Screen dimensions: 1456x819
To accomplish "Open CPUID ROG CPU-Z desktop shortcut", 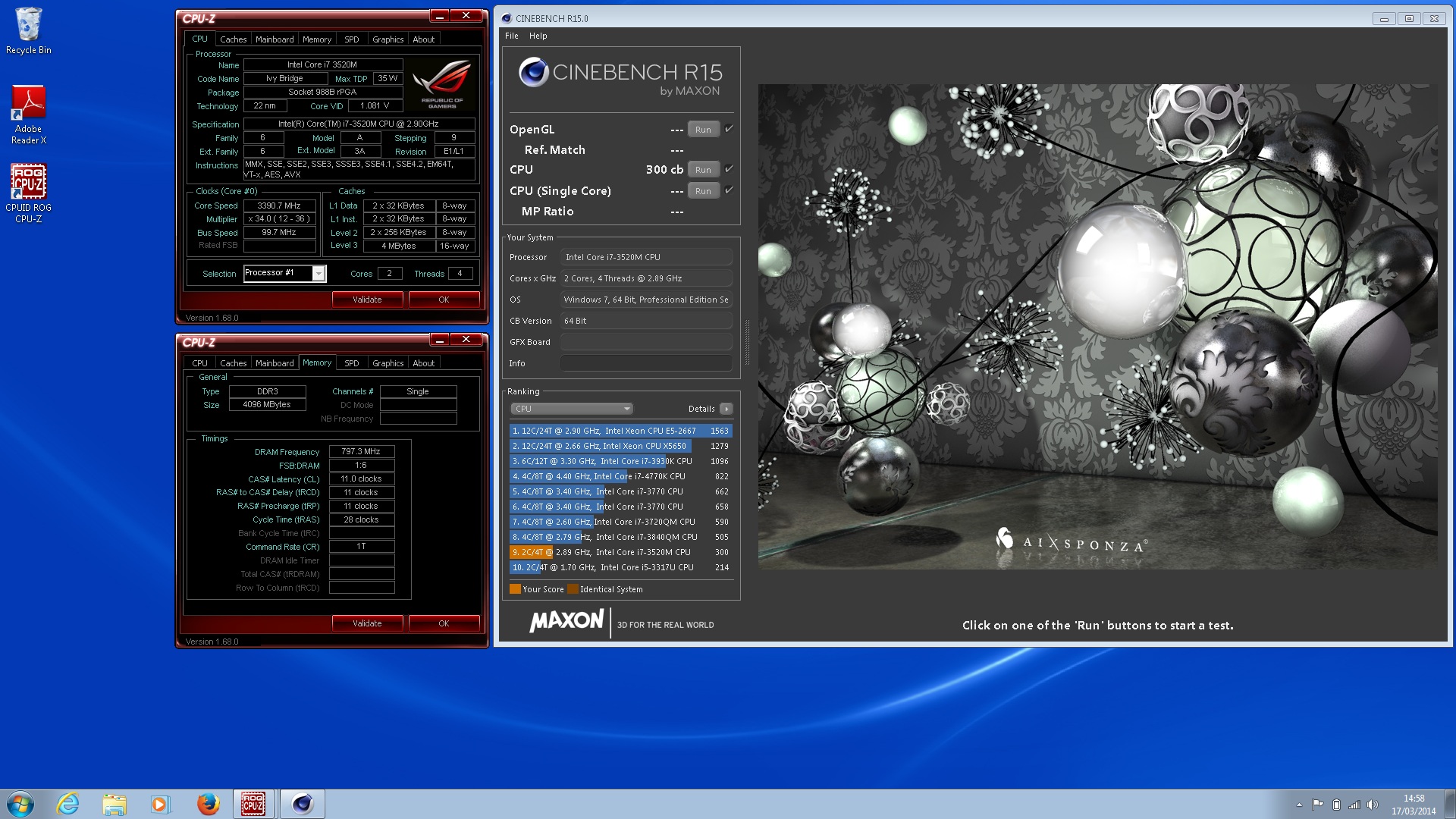I will click(28, 193).
